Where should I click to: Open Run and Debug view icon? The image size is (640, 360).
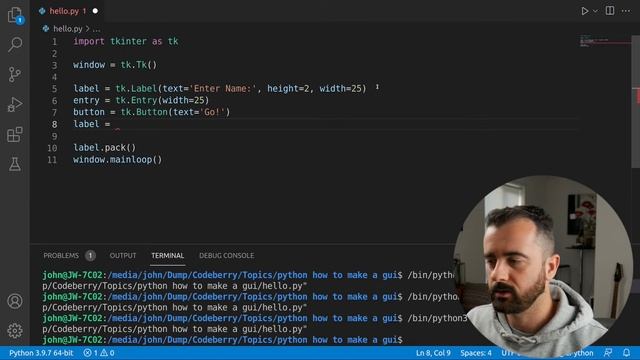[x=15, y=104]
